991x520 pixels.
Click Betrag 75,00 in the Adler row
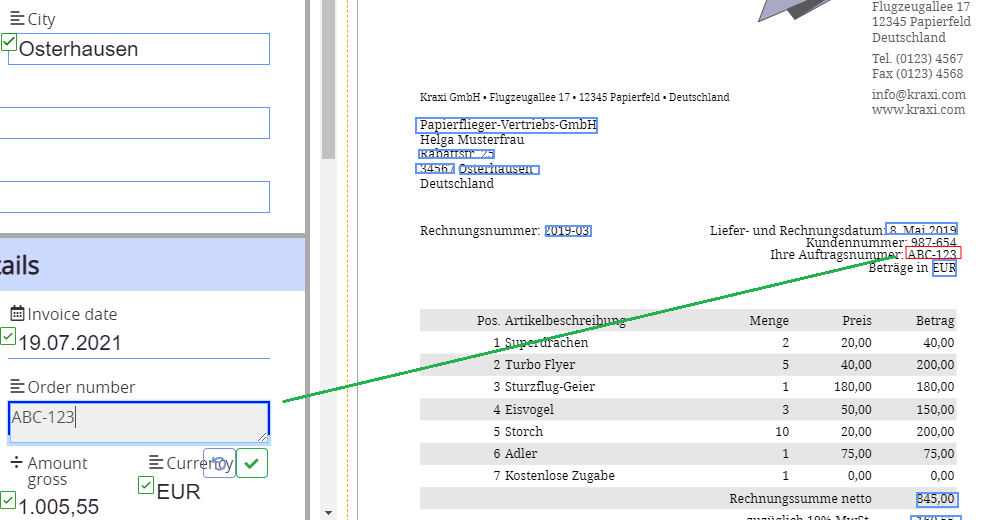pos(939,454)
